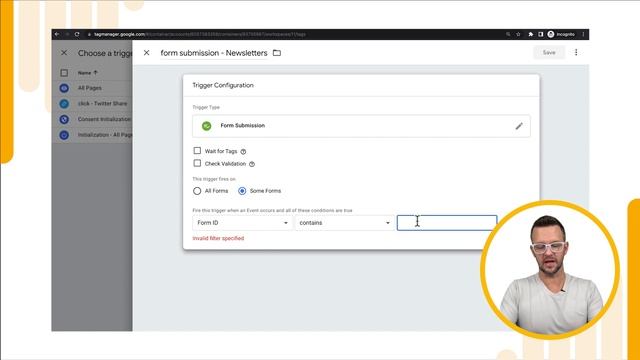
Task: Open the contains operator dropdown
Action: 344,223
